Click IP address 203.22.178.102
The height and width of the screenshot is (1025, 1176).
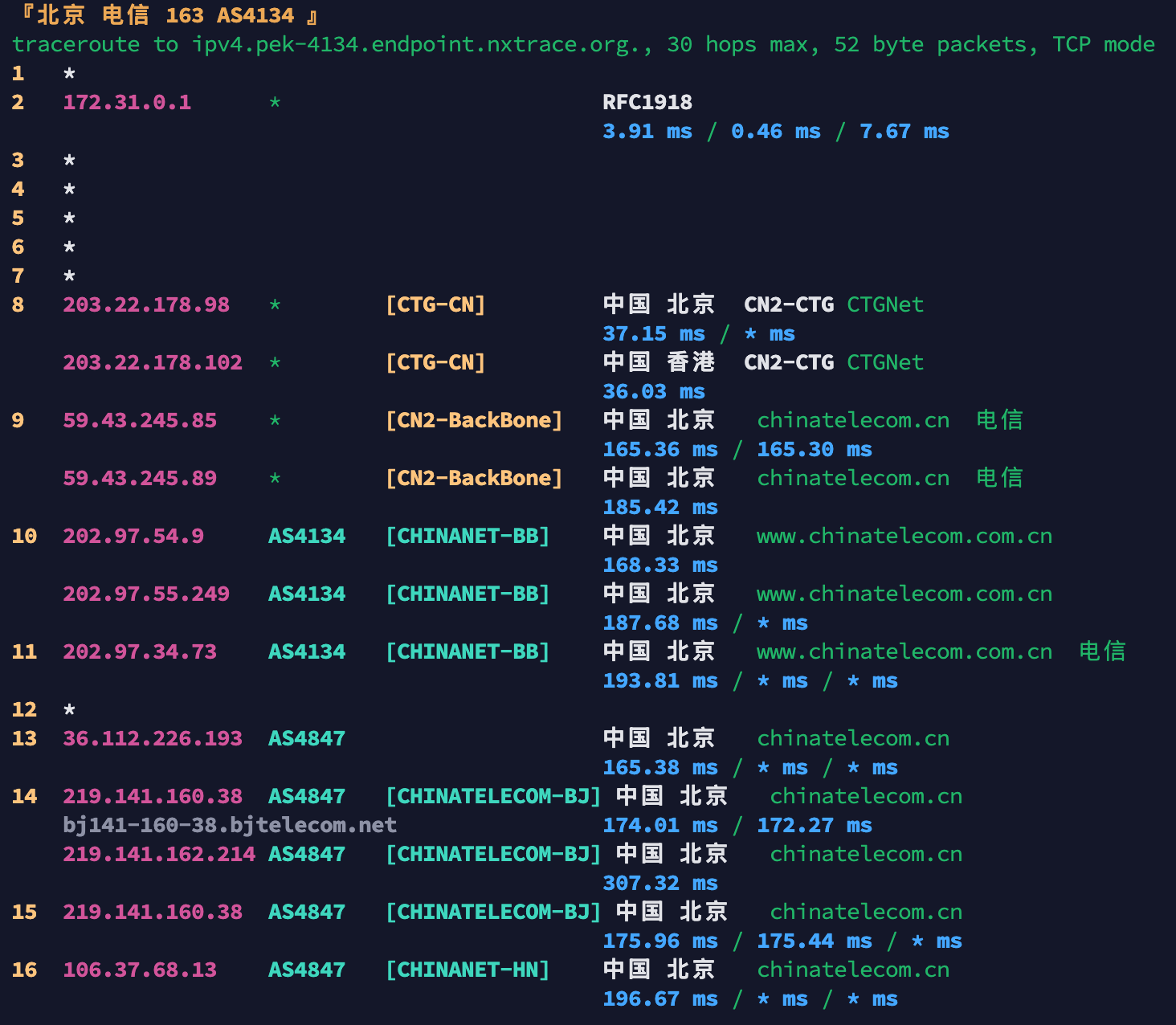click(x=153, y=362)
